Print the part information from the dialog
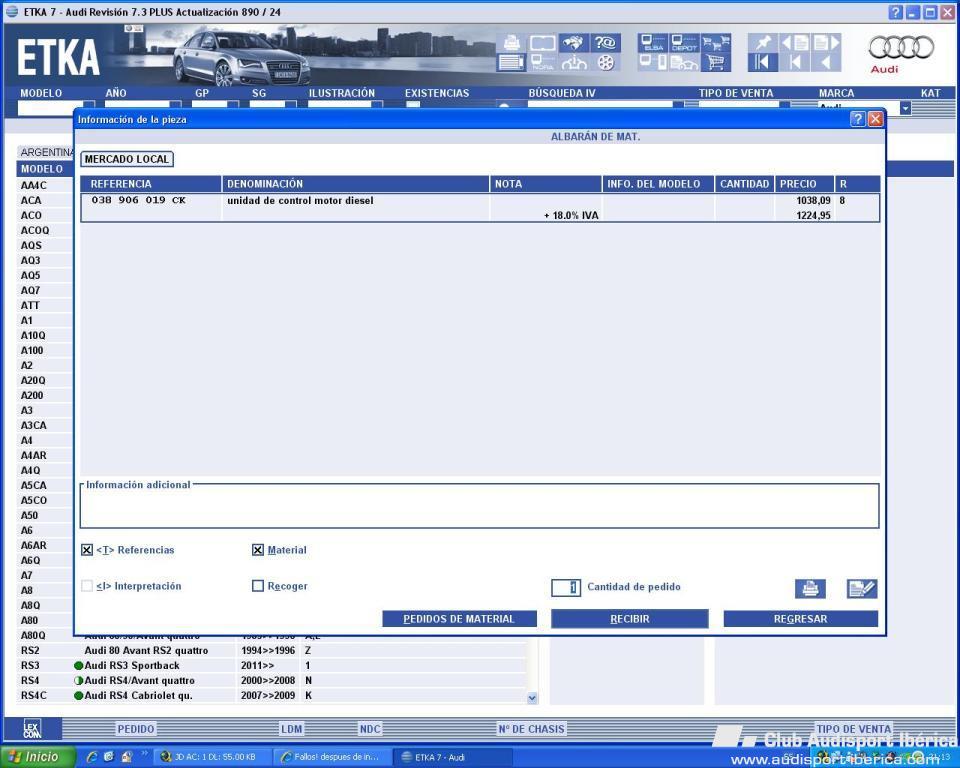 pos(810,589)
